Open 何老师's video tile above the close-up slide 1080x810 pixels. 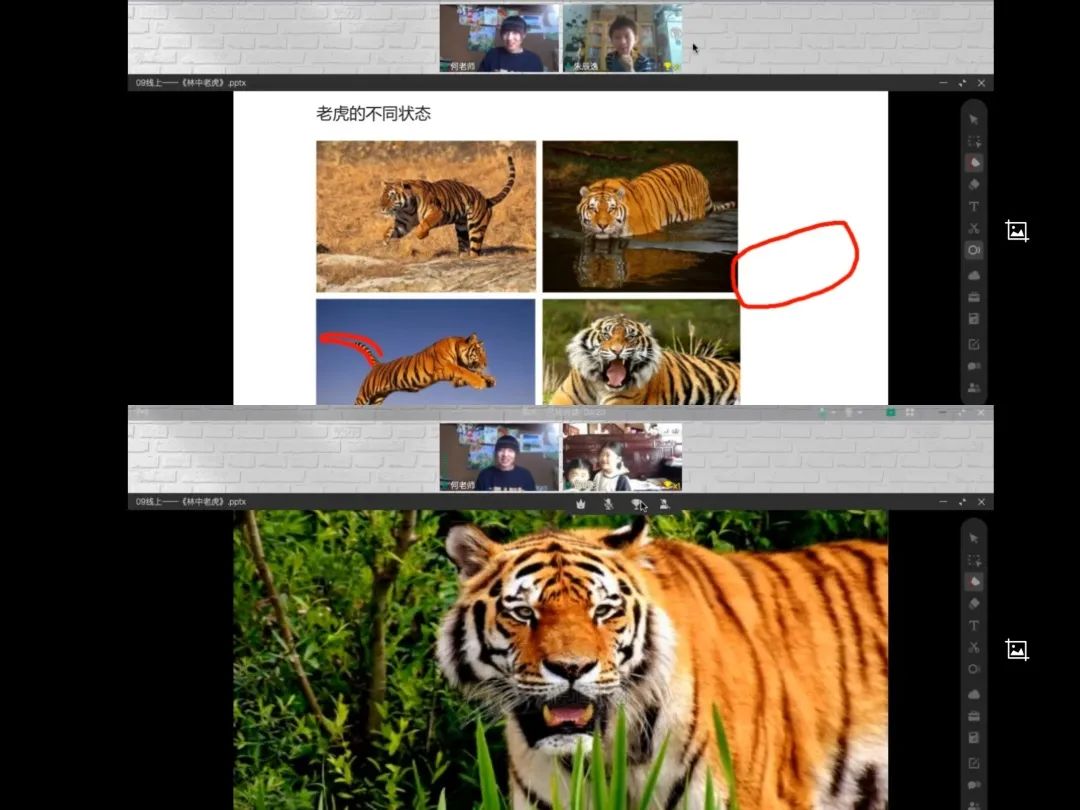tap(499, 457)
